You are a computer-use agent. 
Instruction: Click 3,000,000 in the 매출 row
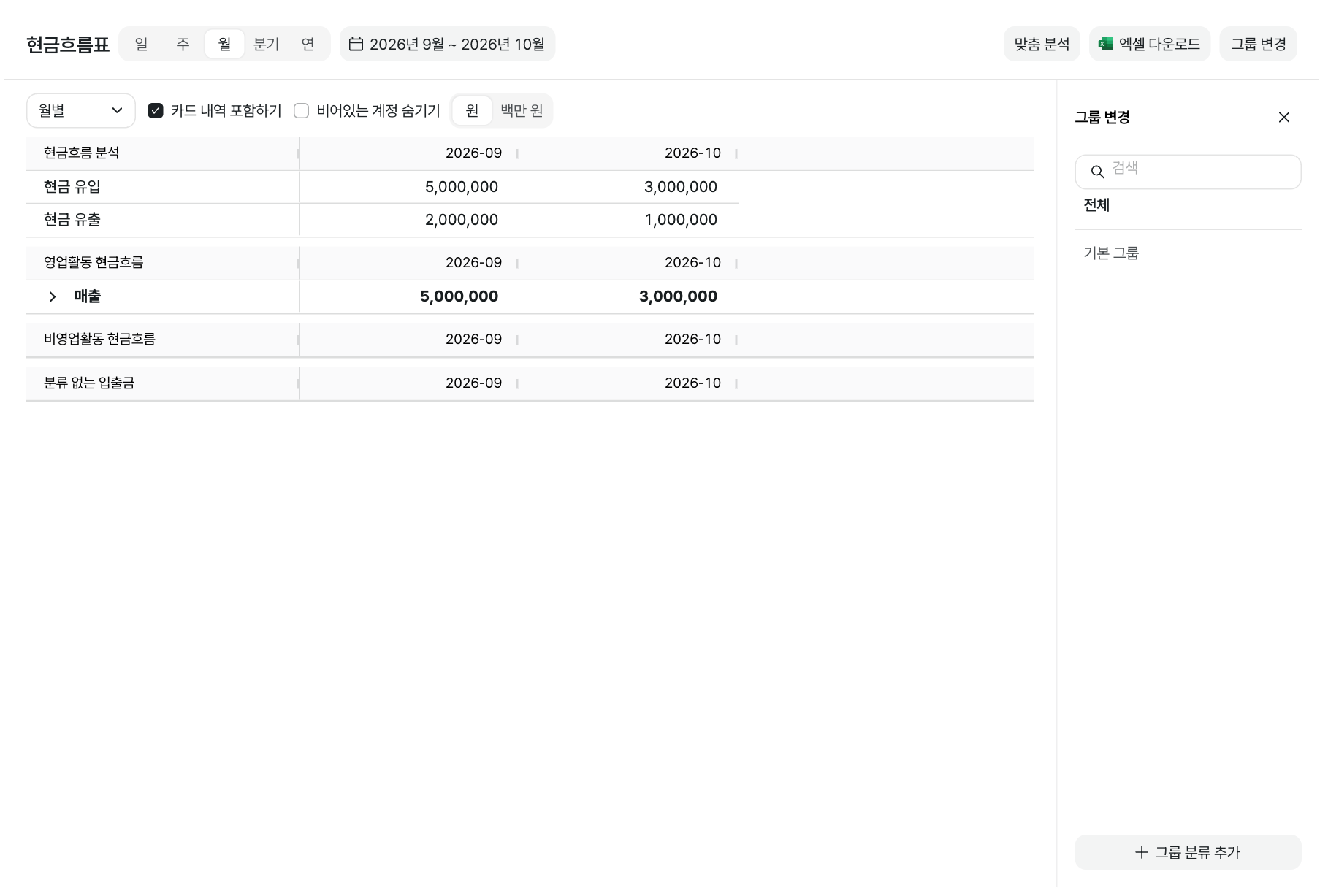tap(678, 296)
